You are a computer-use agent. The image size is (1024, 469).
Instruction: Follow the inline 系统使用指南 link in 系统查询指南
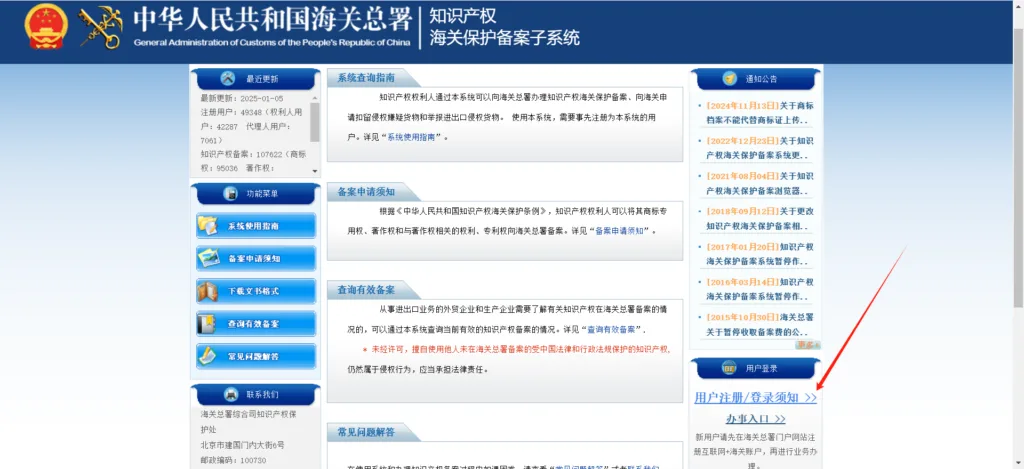(x=411, y=138)
